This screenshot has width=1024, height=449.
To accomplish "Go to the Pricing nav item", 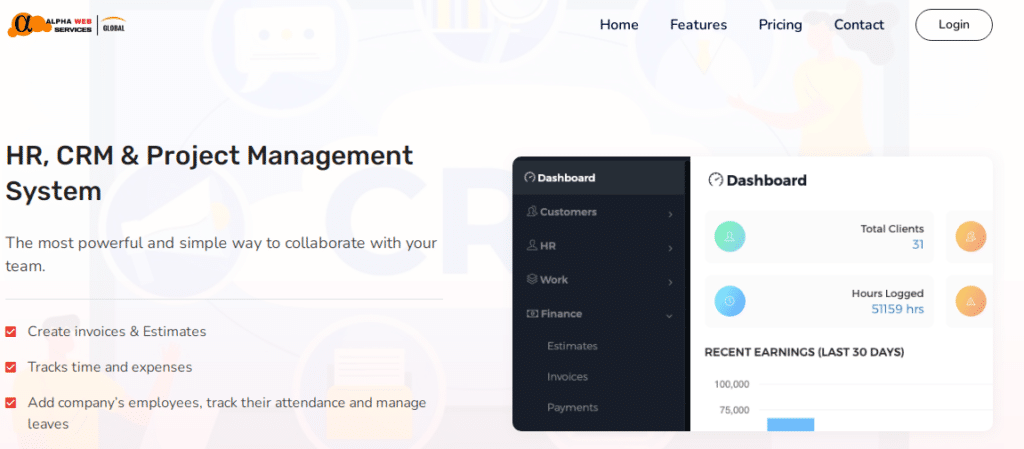I will point(780,25).
